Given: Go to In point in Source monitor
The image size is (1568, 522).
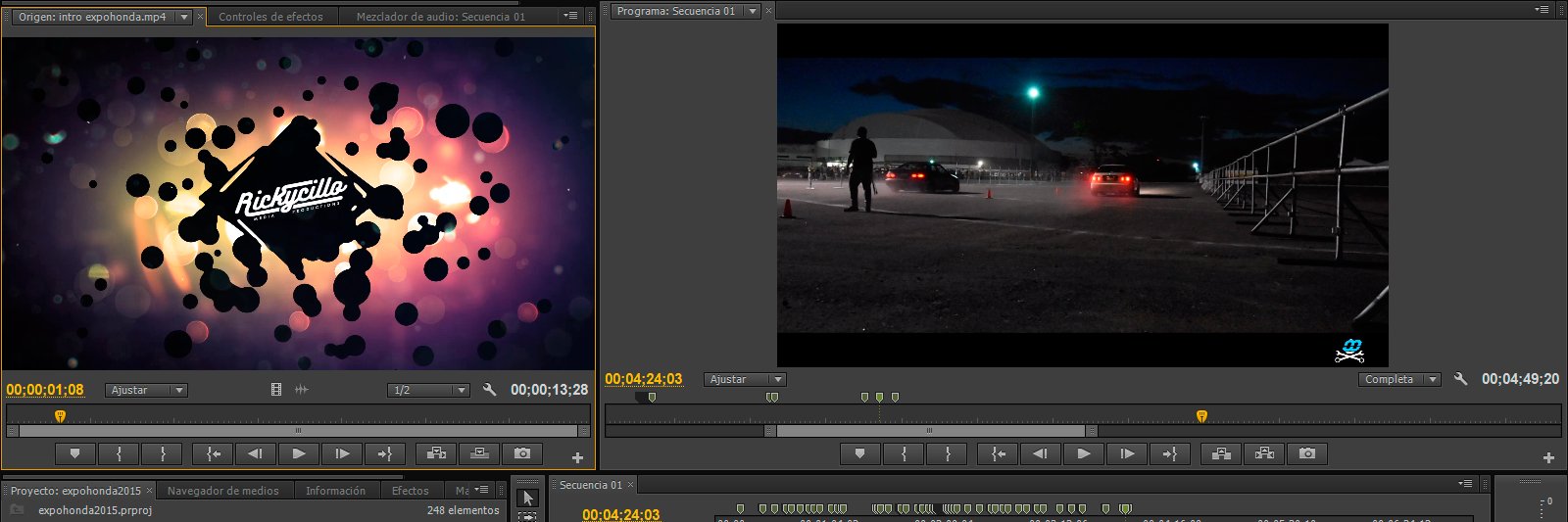Looking at the screenshot, I should coord(213,453).
